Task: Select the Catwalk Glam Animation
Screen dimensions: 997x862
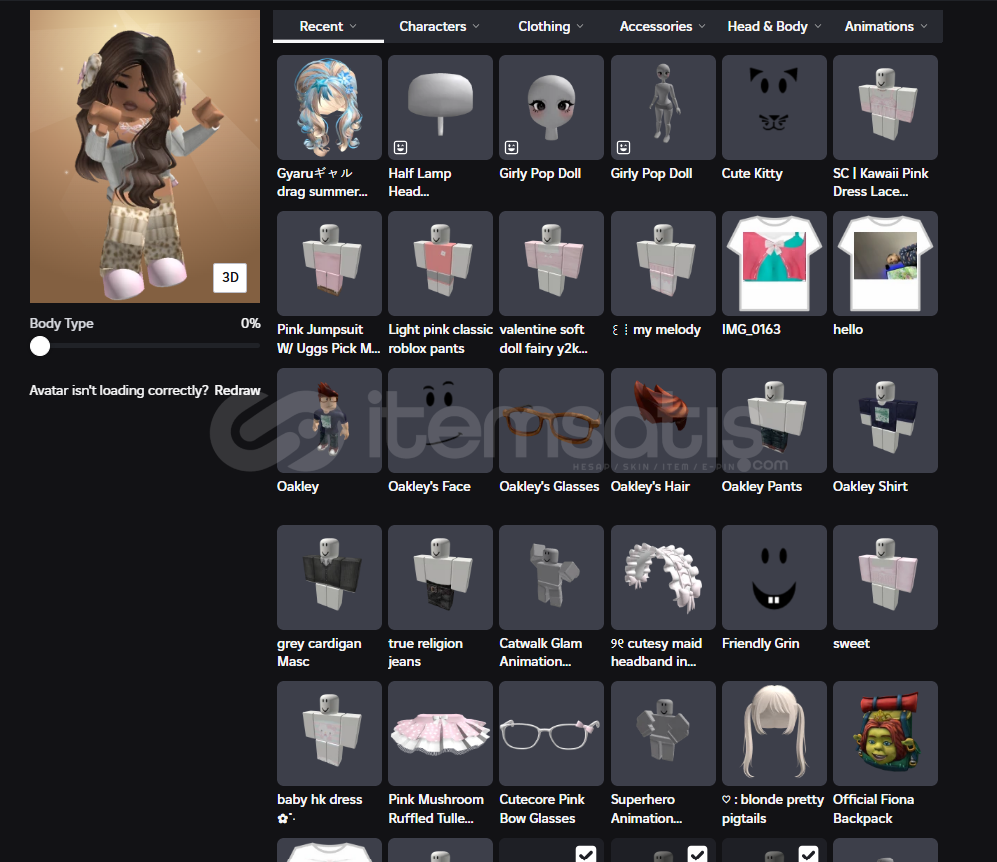Action: tap(551, 577)
